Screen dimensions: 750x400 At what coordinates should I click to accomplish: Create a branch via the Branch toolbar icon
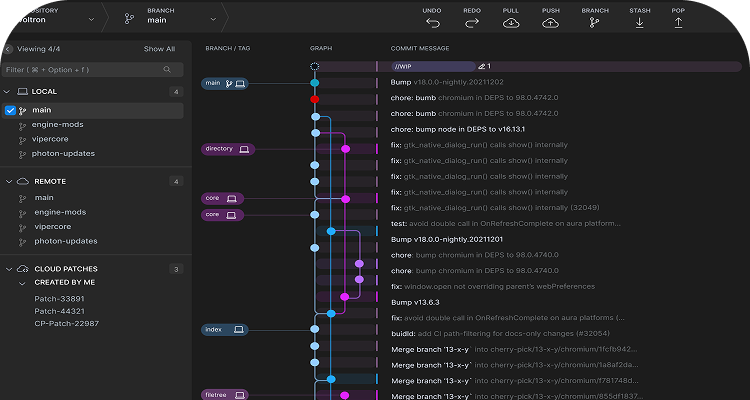[x=595, y=22]
